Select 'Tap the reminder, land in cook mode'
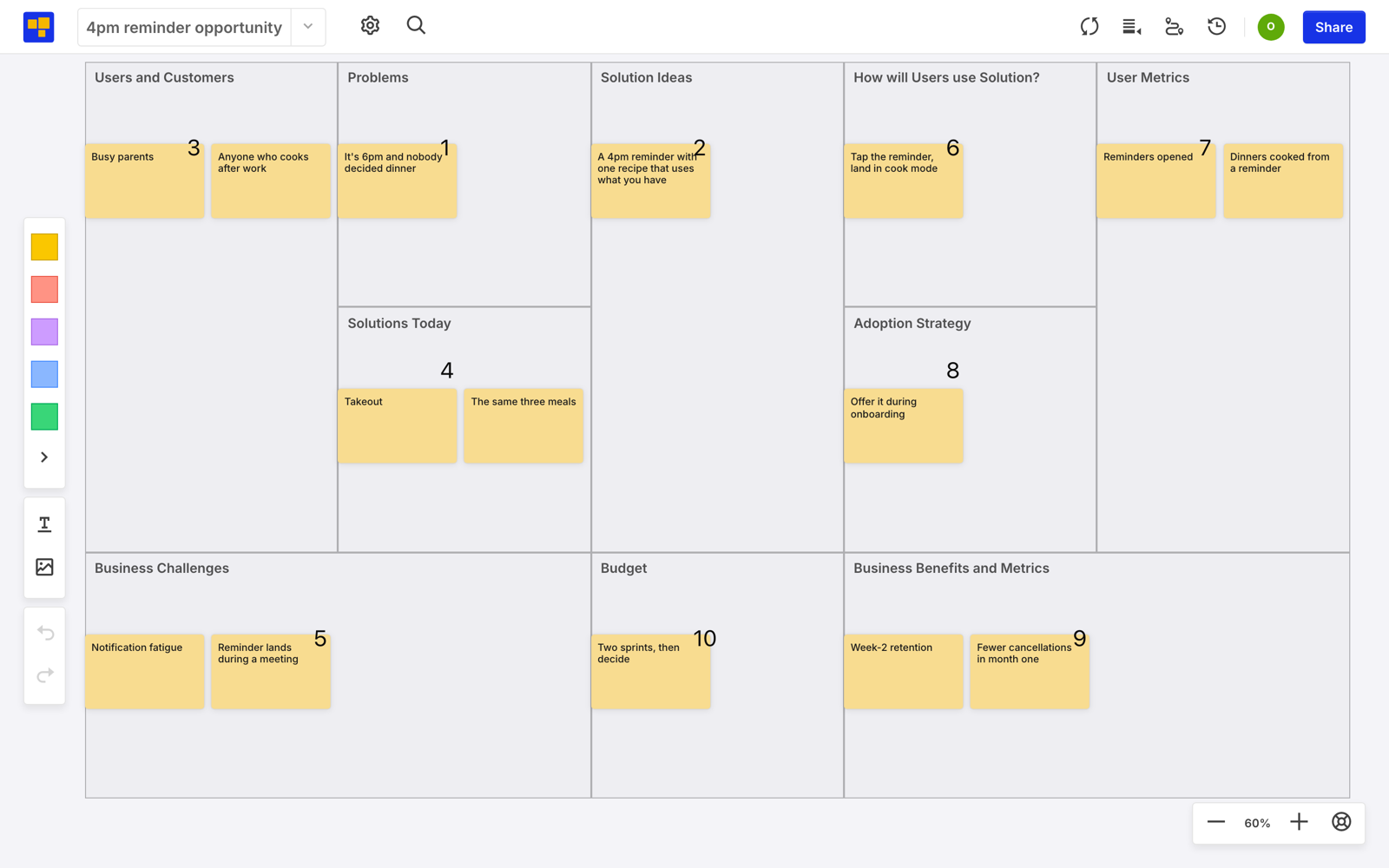Image resolution: width=1389 pixels, height=868 pixels. click(x=903, y=181)
